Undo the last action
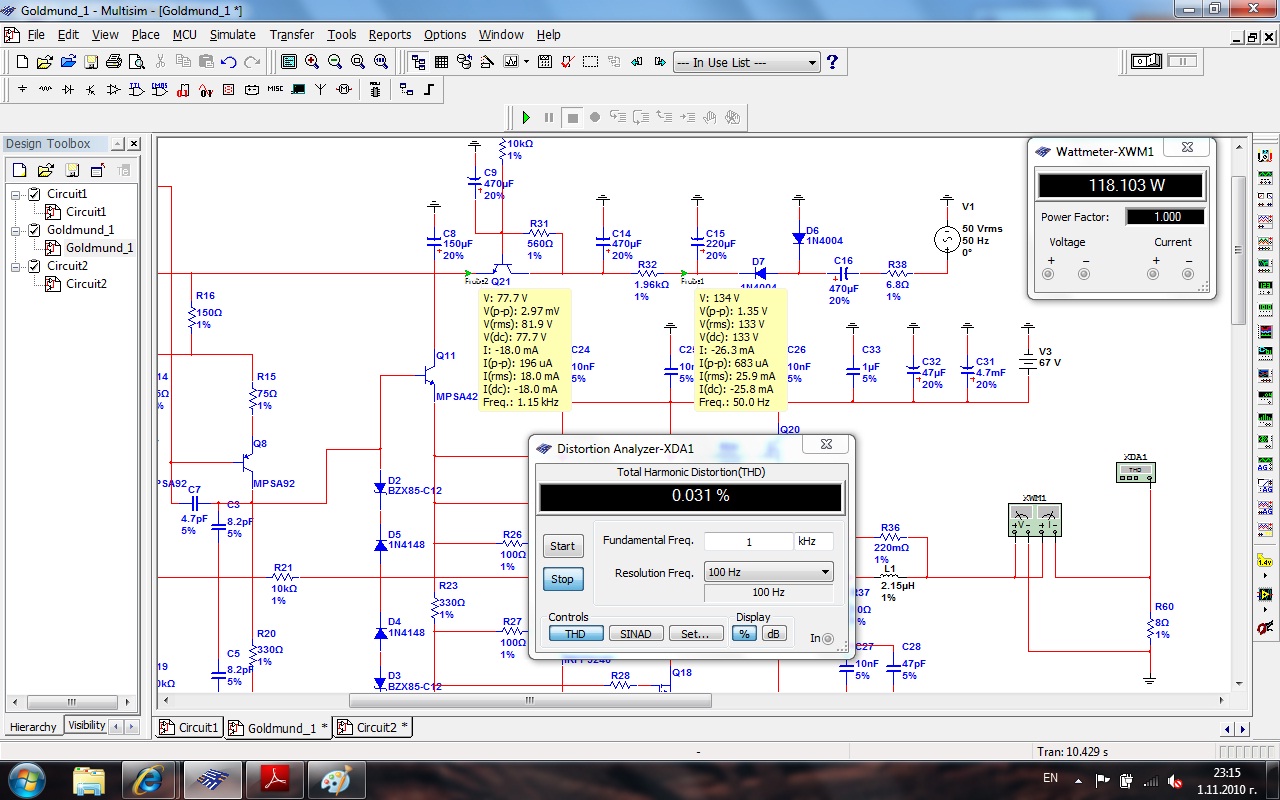Image resolution: width=1280 pixels, height=800 pixels. coord(229,62)
